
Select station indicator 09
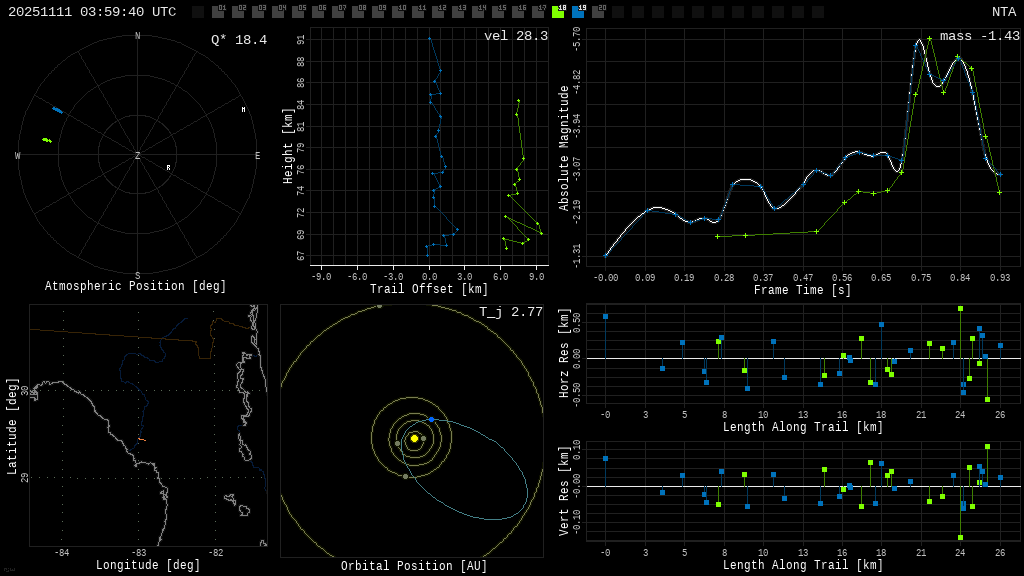(x=378, y=11)
